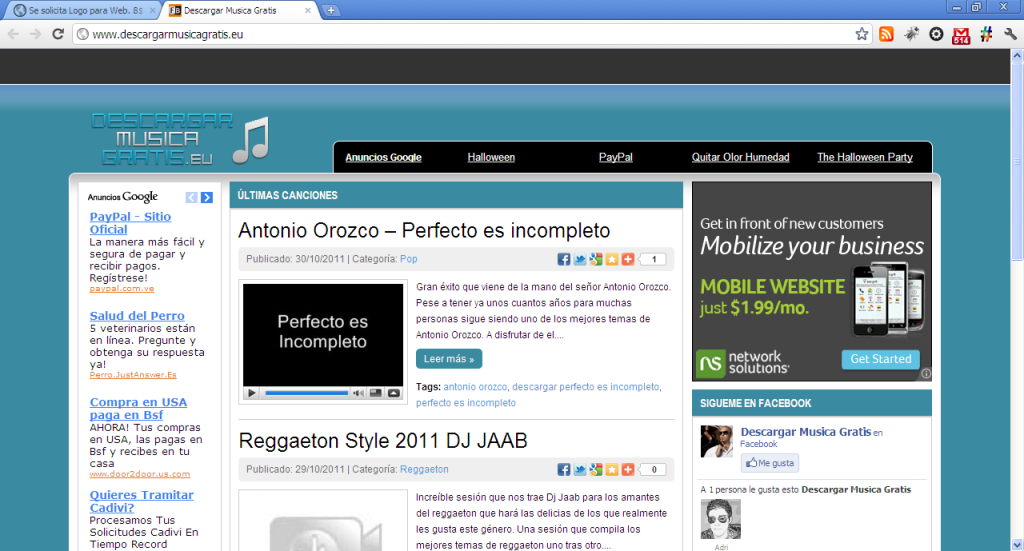The width and height of the screenshot is (1024, 551).
Task: Show next Google ads with right arrow
Action: point(207,198)
